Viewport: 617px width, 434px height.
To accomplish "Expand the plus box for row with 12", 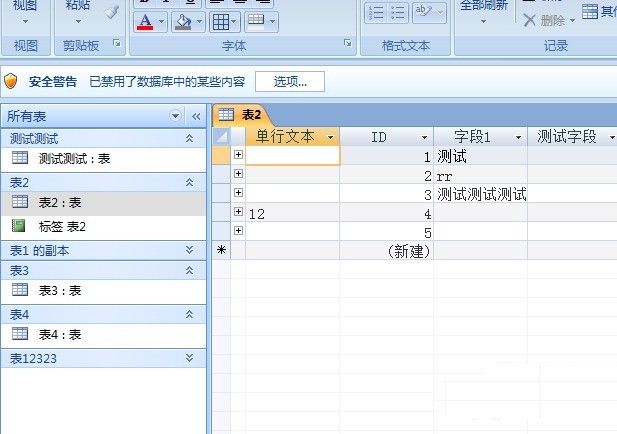I will point(238,212).
